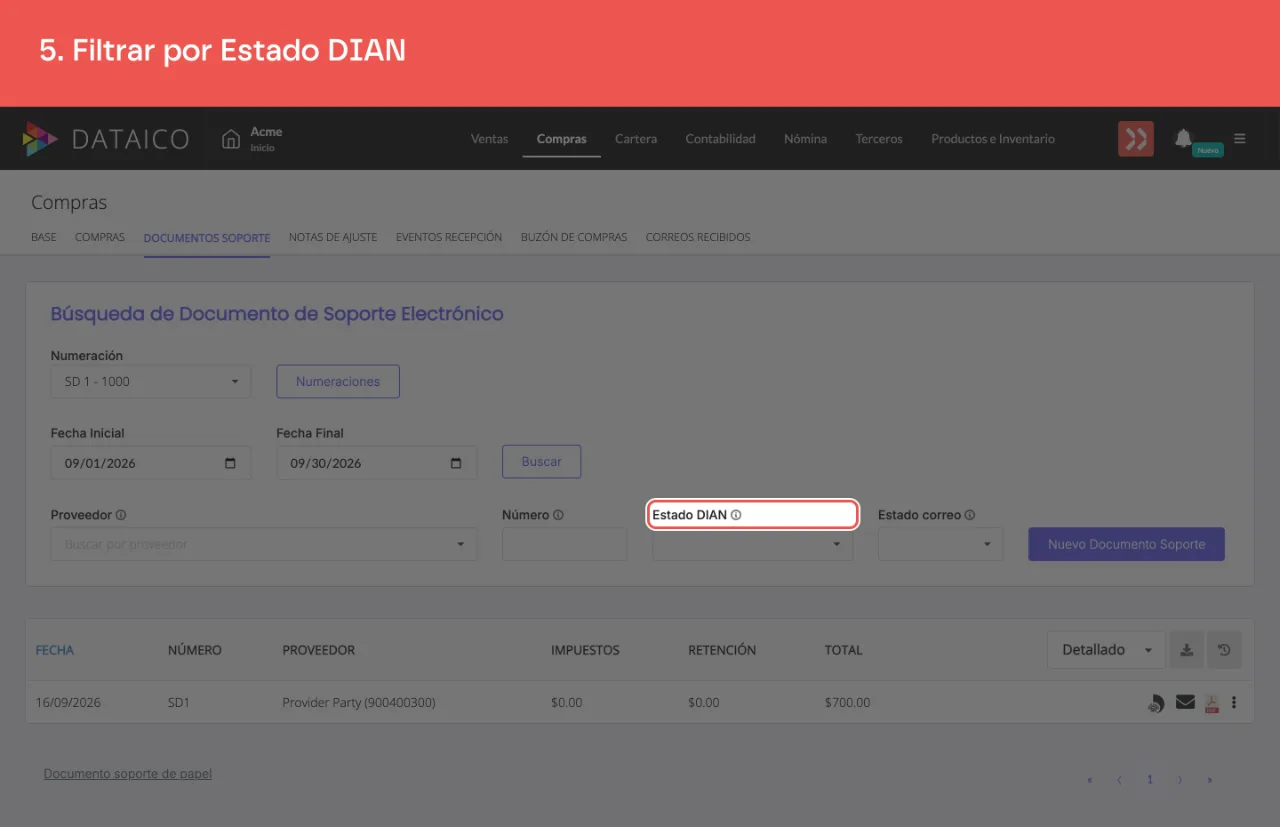Expand the Estado DIAN dropdown
The height and width of the screenshot is (827, 1280).
click(753, 544)
